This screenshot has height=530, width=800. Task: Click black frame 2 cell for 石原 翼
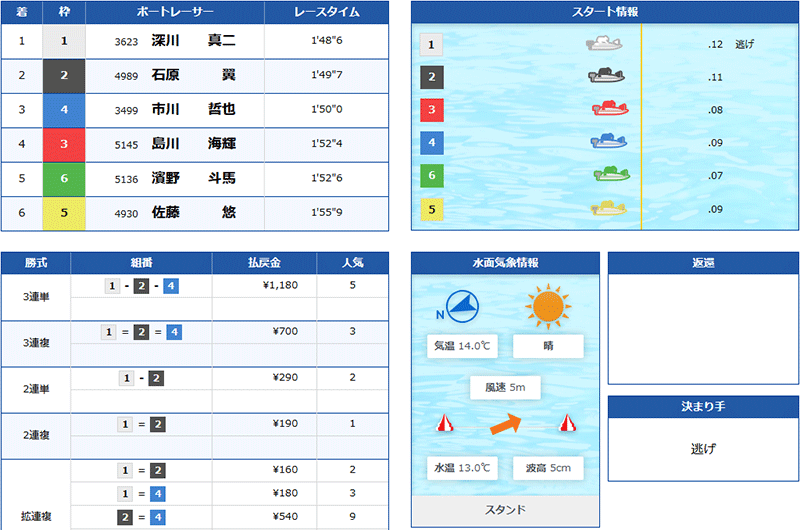point(64,75)
